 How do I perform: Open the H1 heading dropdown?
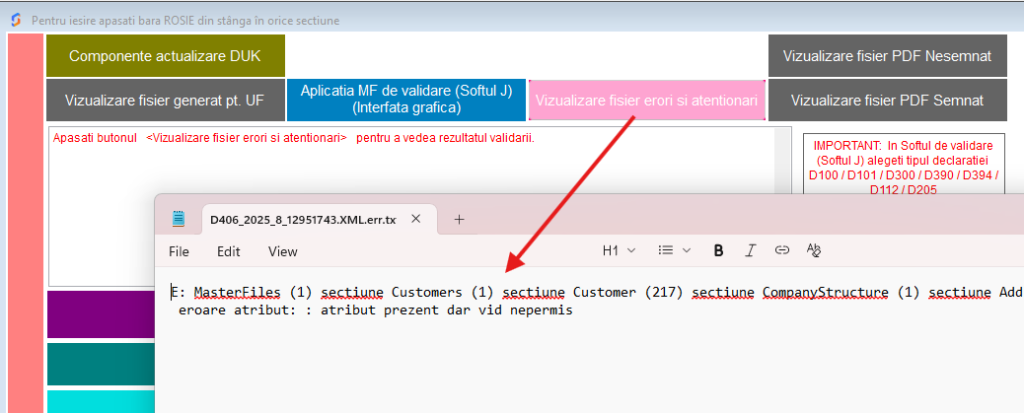pos(618,251)
